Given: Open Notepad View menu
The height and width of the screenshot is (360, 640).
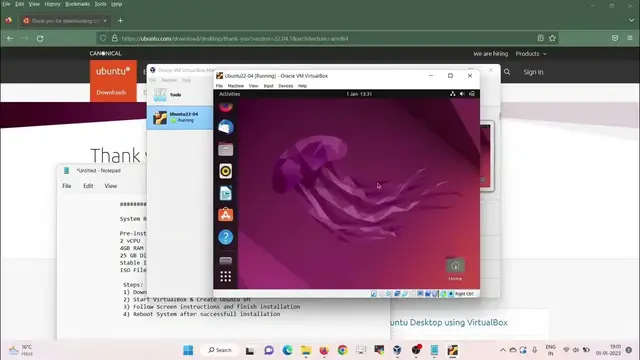Looking at the screenshot, I should 111,186.
